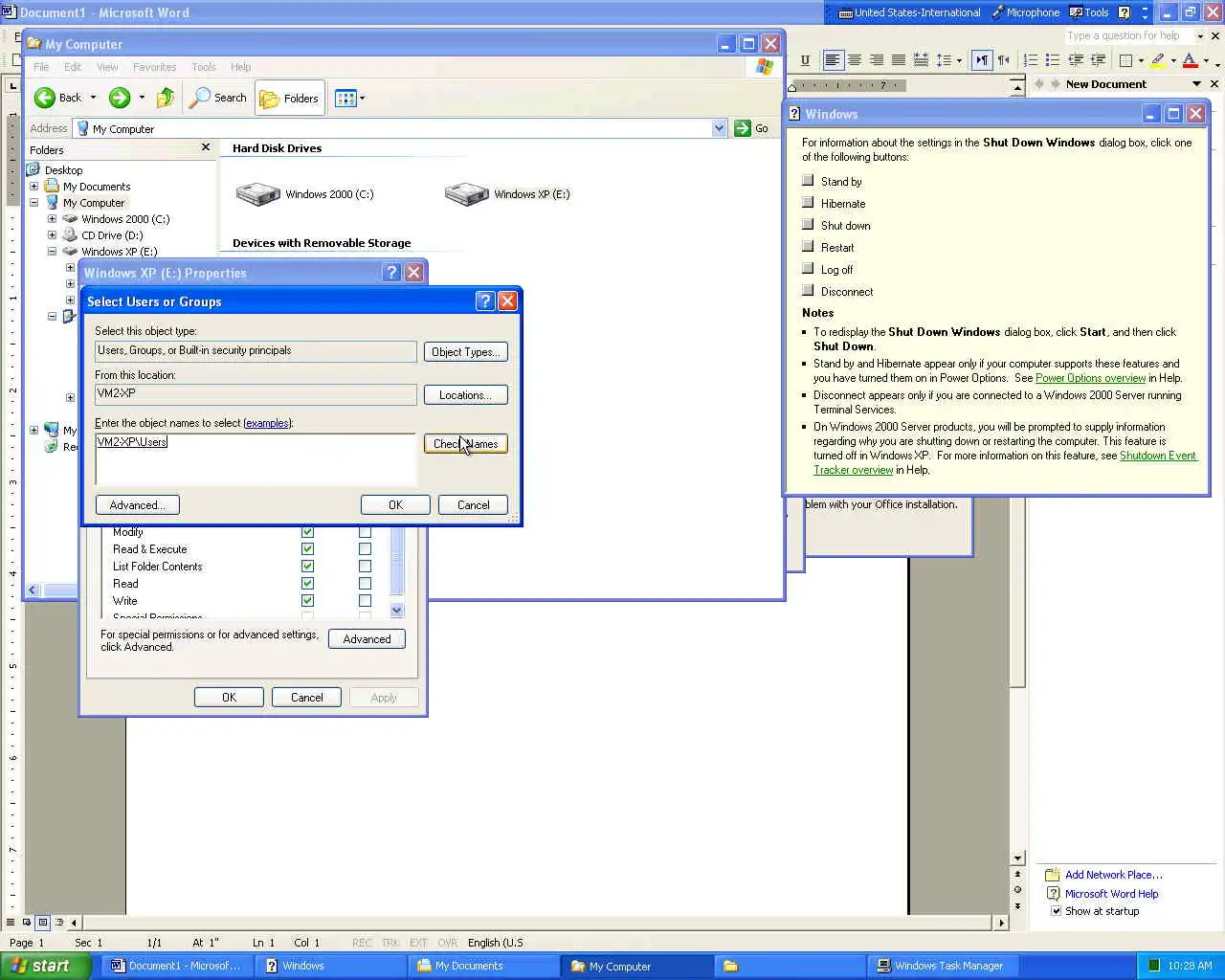
Task: Click the help question mark in Select Users dialog
Action: pyautogui.click(x=485, y=301)
